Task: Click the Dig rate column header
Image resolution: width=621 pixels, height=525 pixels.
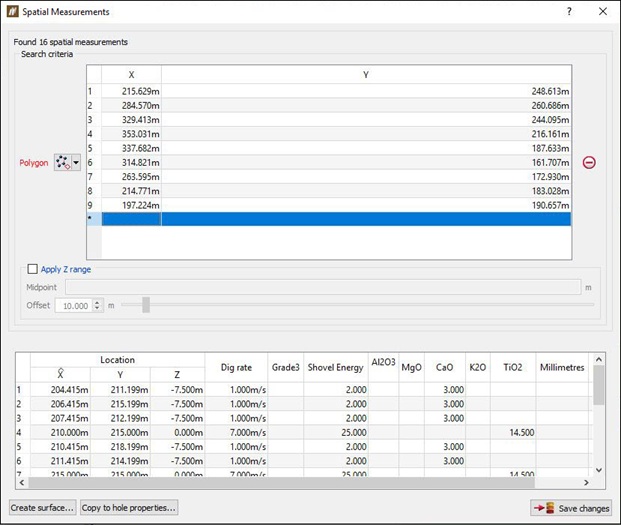Action: [236, 367]
